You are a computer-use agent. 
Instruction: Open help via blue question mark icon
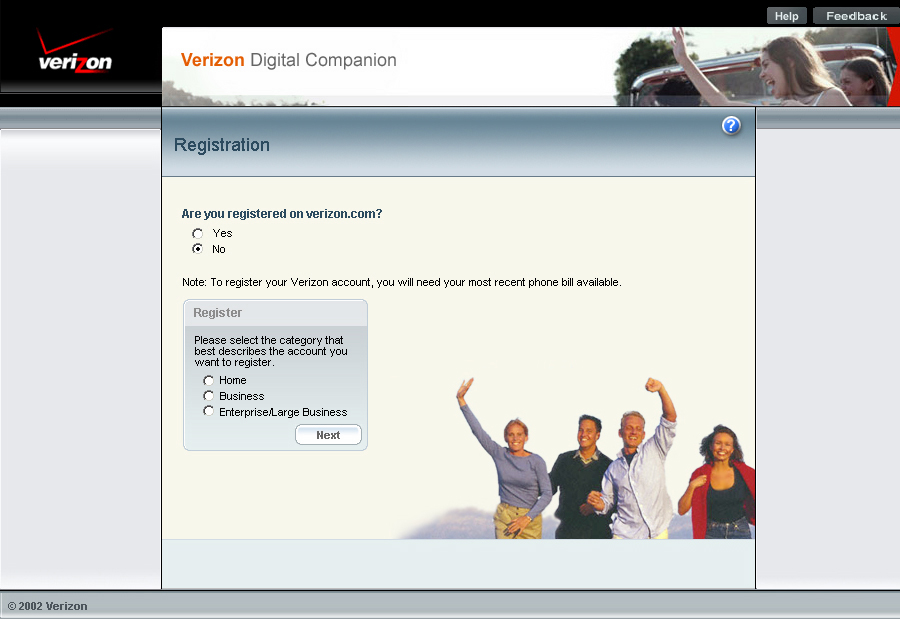click(x=731, y=126)
